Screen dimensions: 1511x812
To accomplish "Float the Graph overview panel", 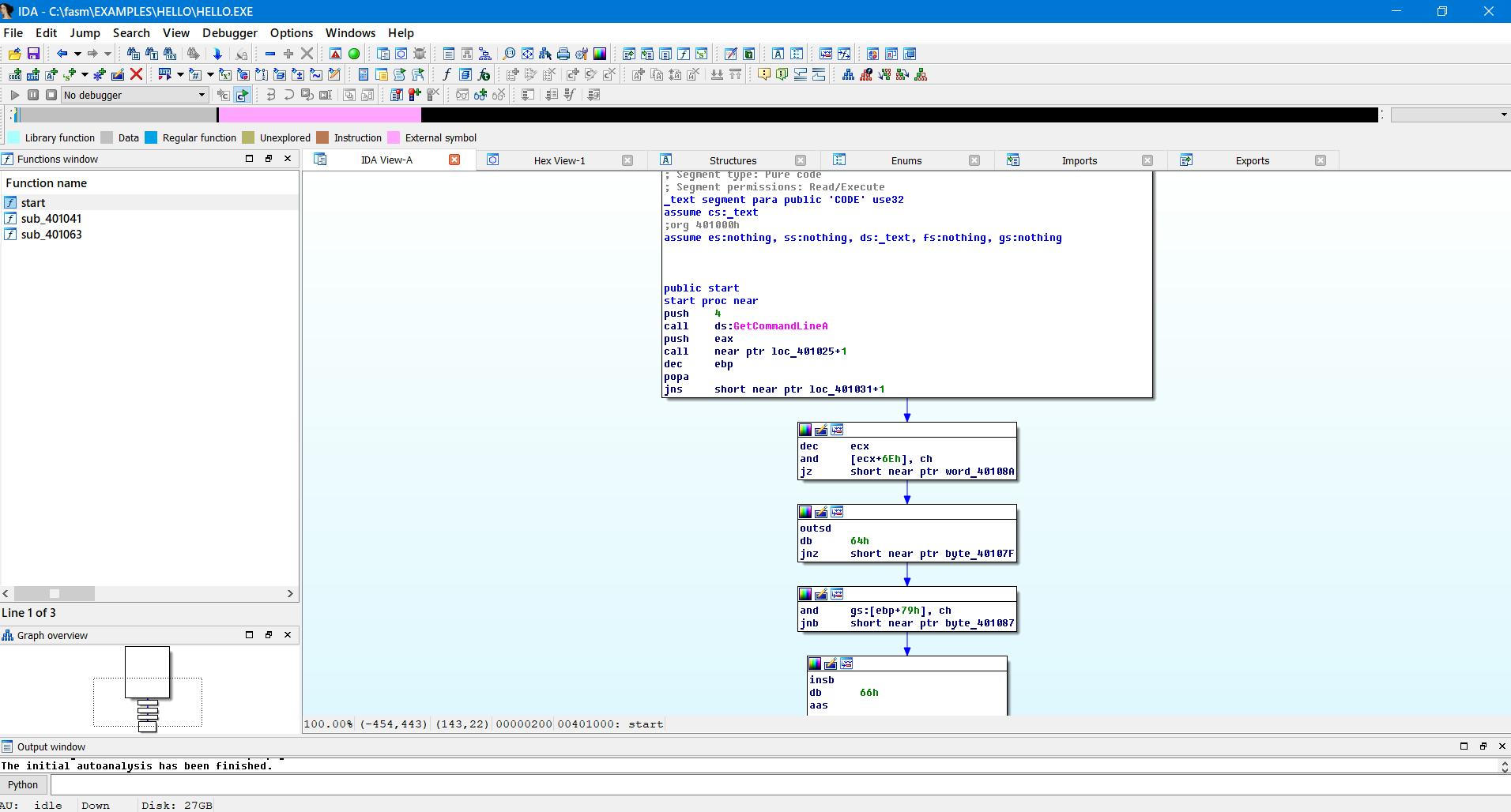I will [269, 635].
